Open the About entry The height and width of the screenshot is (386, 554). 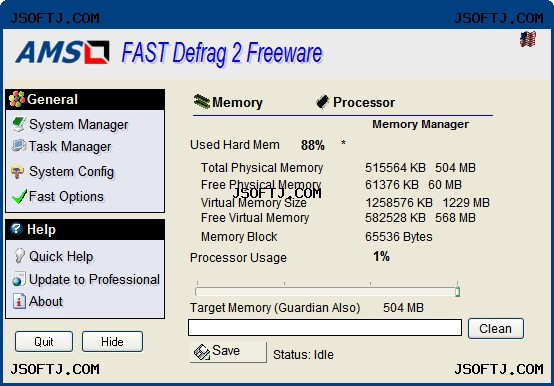click(38, 301)
